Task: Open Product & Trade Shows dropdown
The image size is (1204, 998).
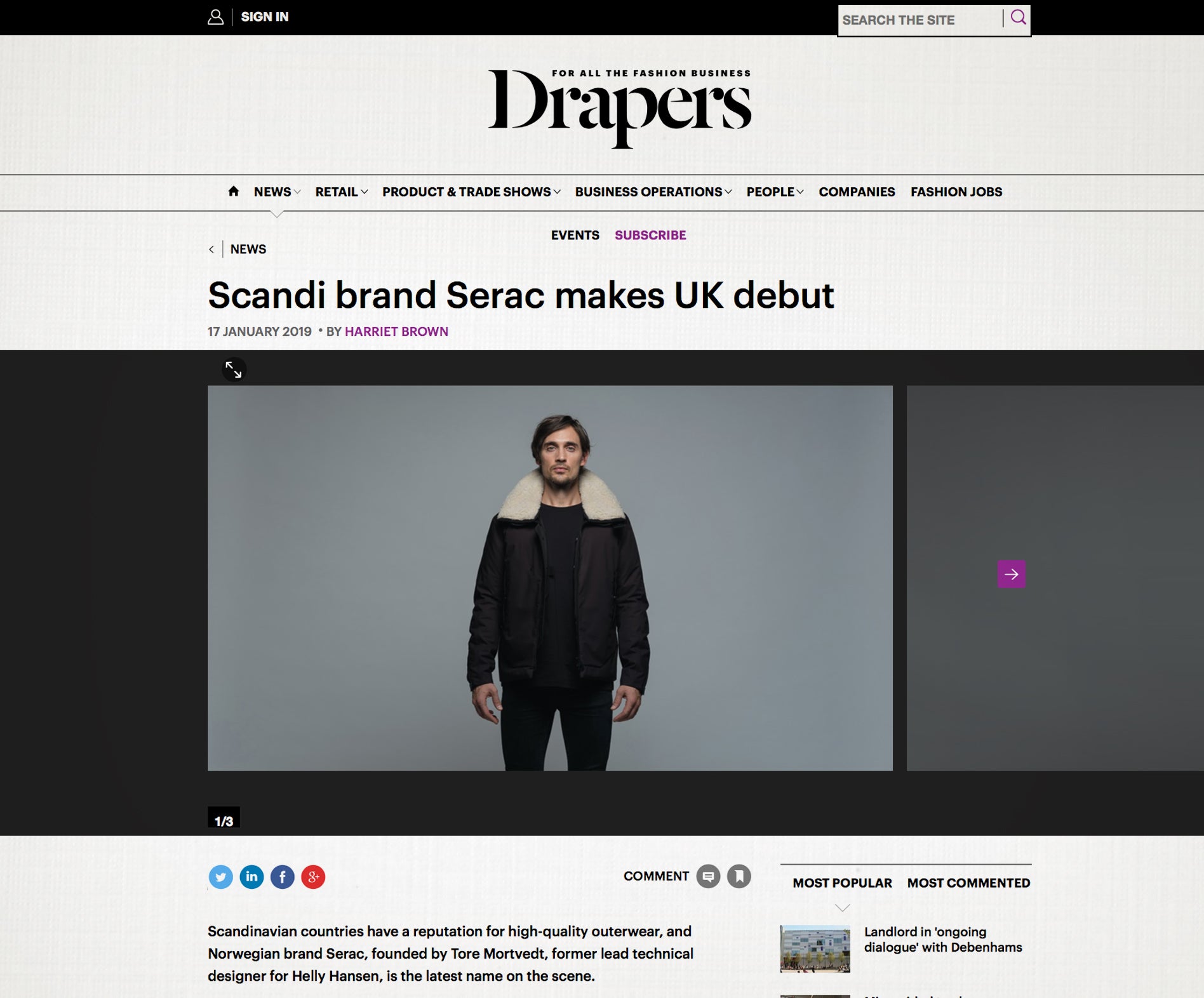Action: (x=471, y=192)
